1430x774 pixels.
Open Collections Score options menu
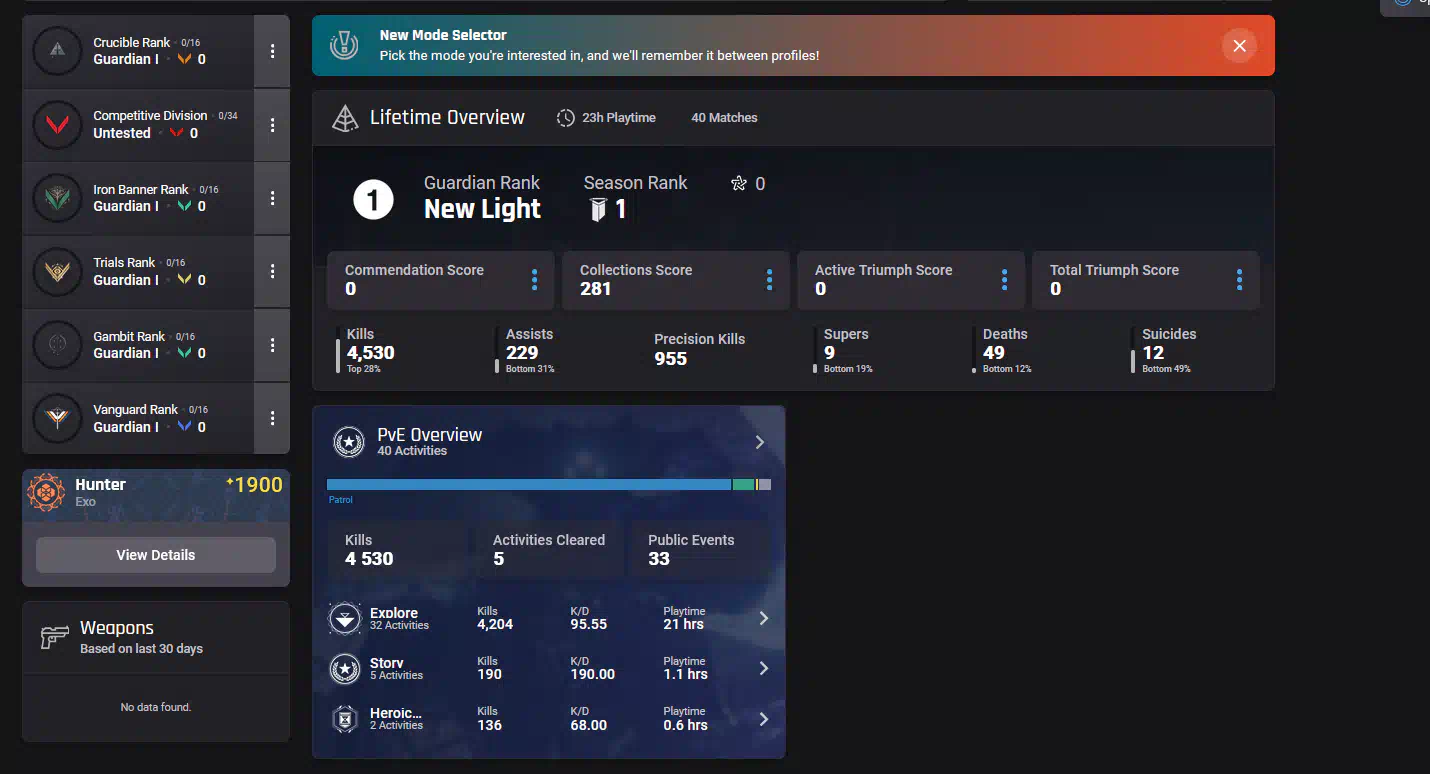[x=769, y=280]
